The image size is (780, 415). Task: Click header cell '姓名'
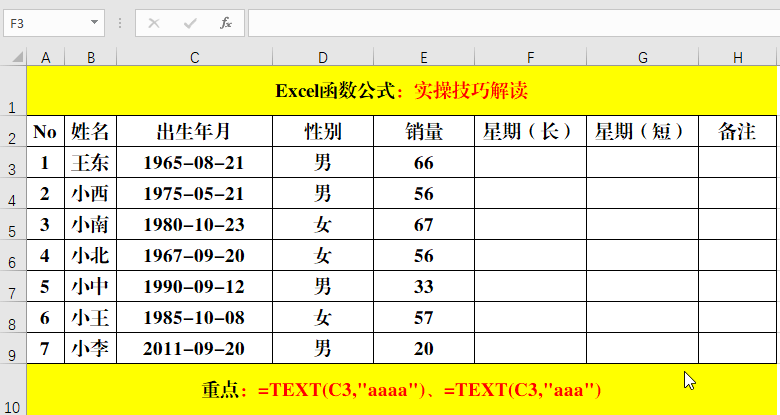point(91,131)
